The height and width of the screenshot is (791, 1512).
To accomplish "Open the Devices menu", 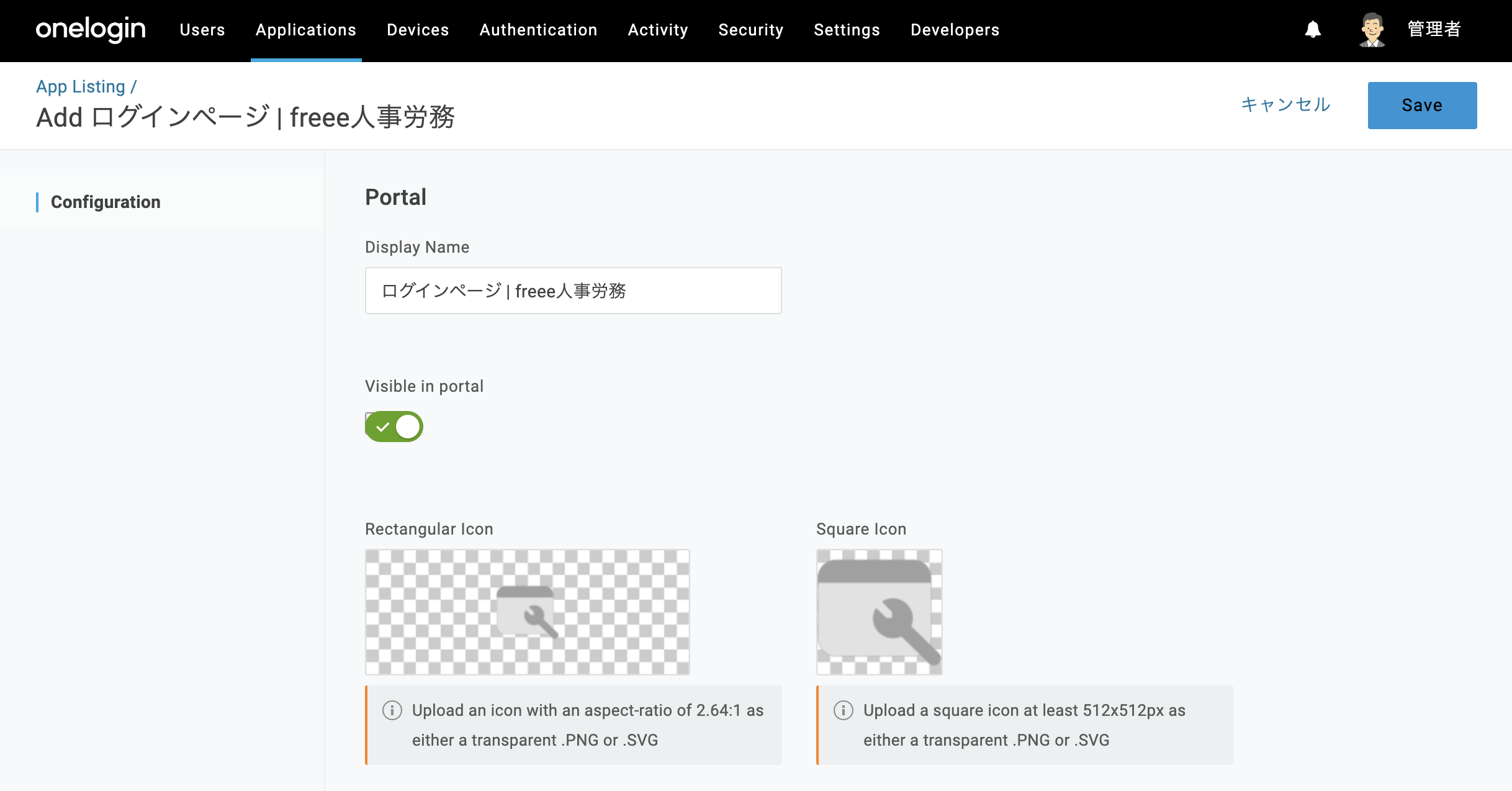I will point(418,30).
